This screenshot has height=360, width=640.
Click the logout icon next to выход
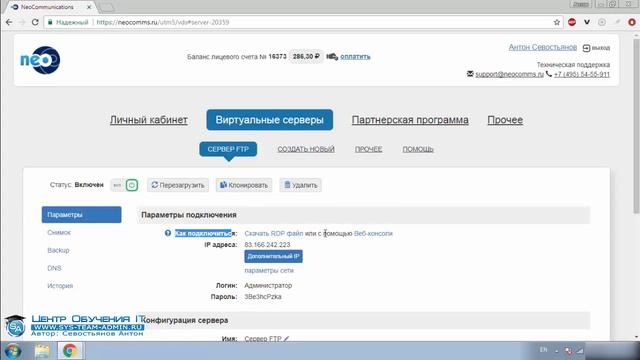[586, 48]
